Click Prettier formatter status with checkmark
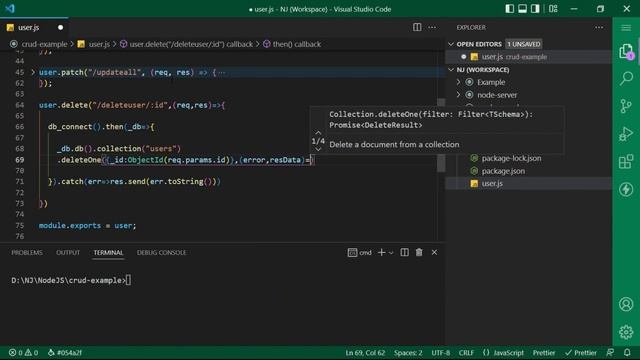Viewport: 640px width, 360px height. 580,352
